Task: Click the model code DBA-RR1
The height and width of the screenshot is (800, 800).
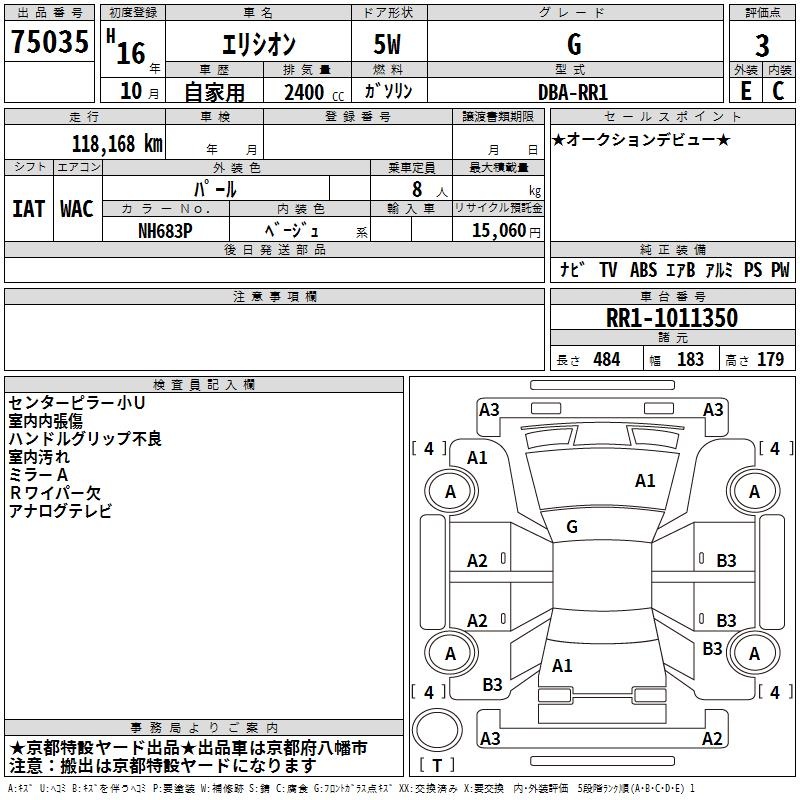Action: pyautogui.click(x=573, y=91)
